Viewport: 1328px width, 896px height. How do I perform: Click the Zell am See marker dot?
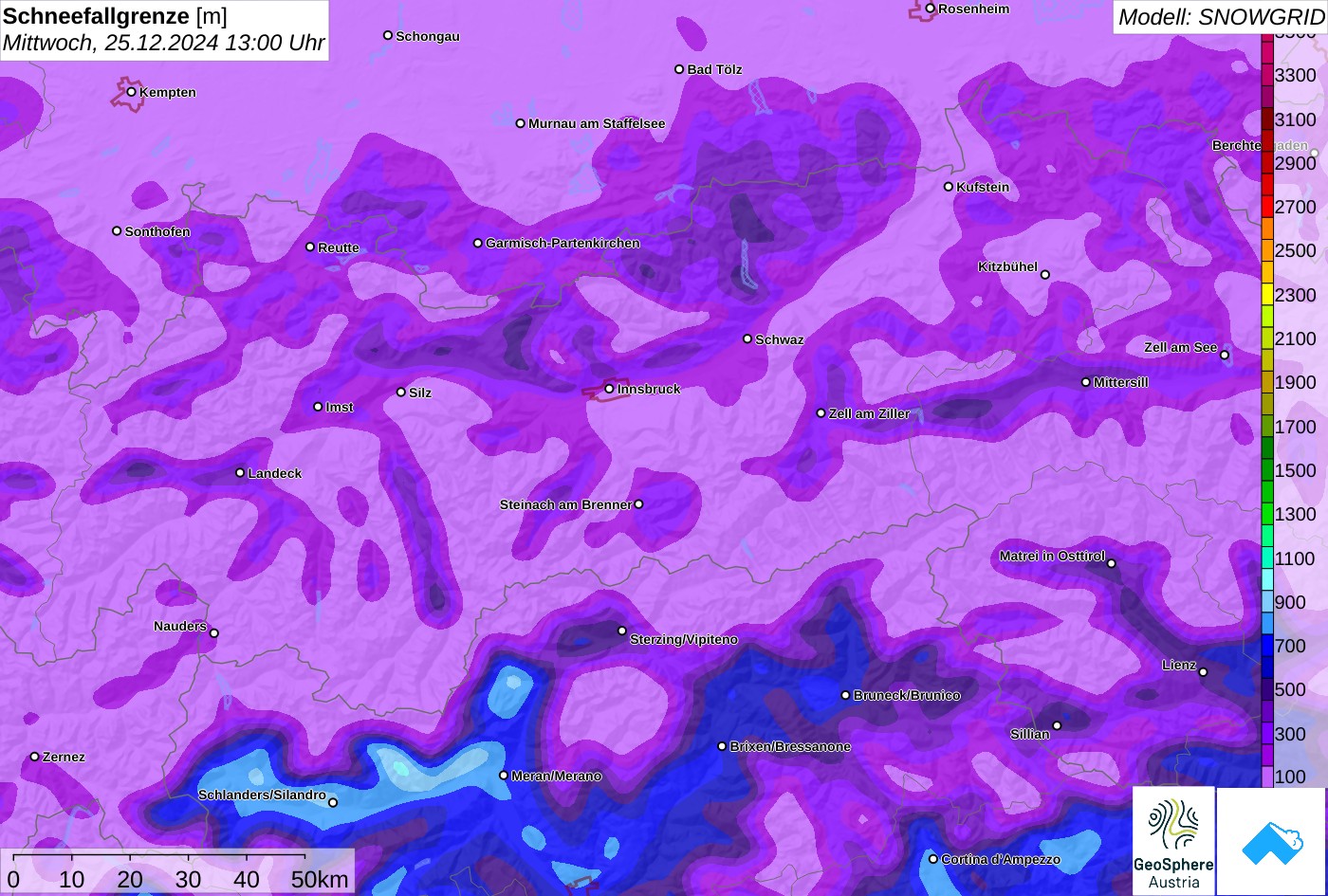(x=1225, y=356)
